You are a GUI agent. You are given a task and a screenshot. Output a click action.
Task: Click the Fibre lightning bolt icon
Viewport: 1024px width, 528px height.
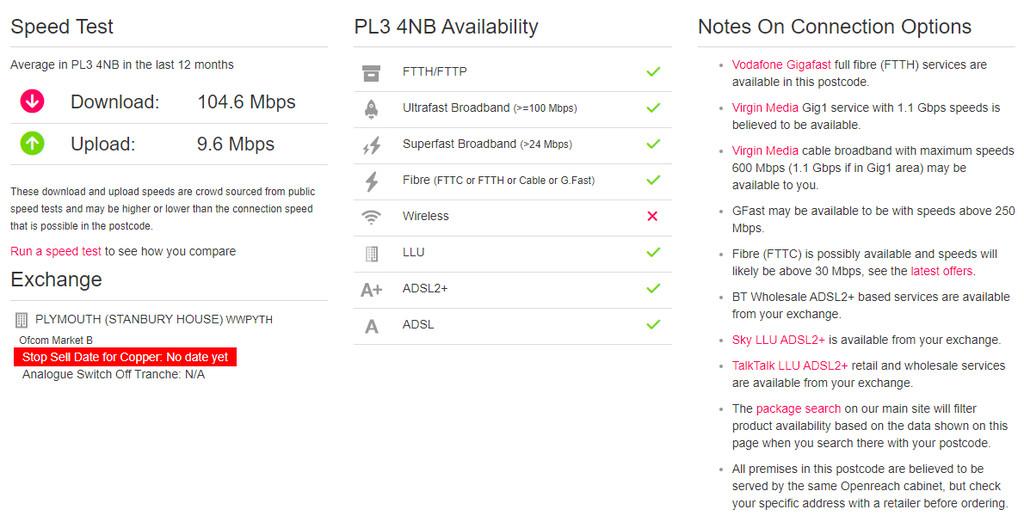pos(372,181)
